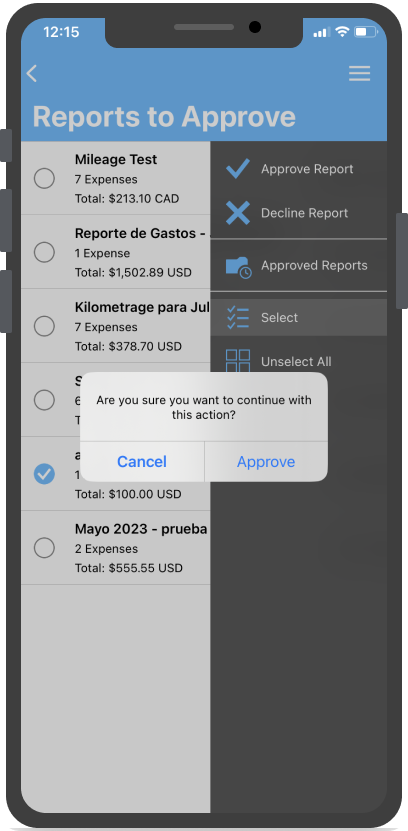Select the Reporte de Gastos radio button
Image resolution: width=408 pixels, height=831 pixels.
click(x=44, y=252)
